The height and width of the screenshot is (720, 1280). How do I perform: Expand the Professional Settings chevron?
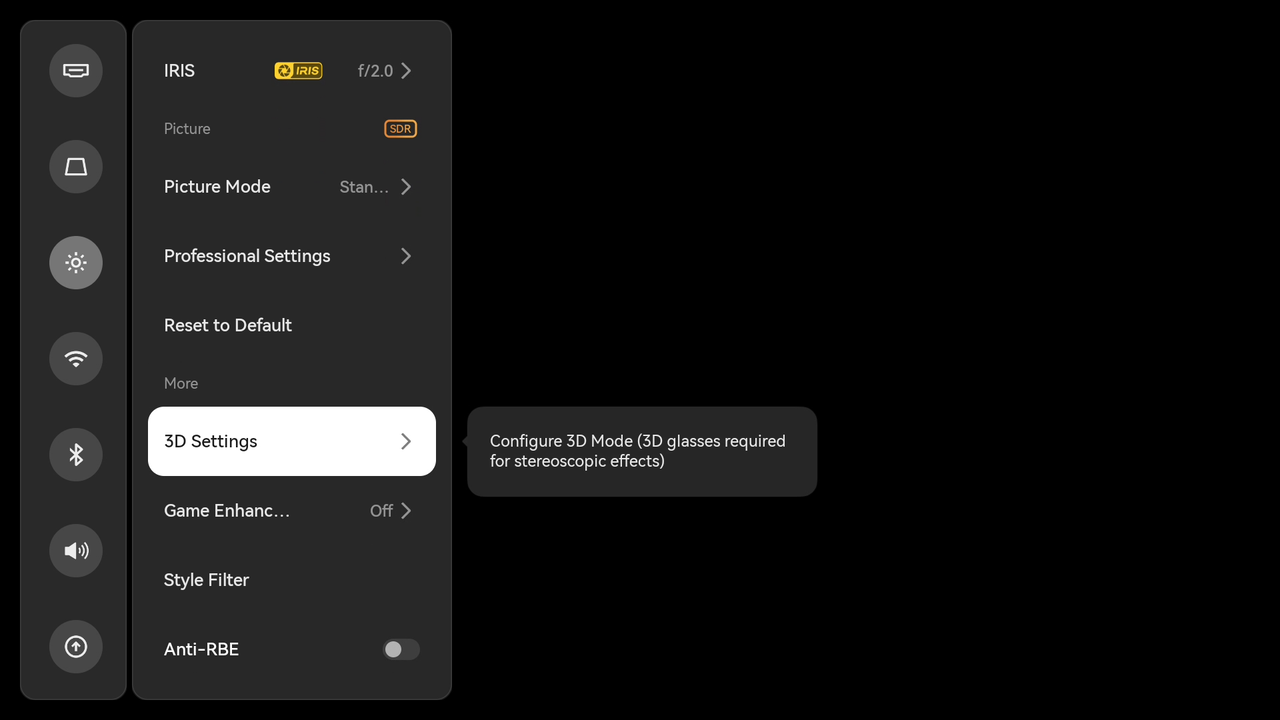[406, 256]
